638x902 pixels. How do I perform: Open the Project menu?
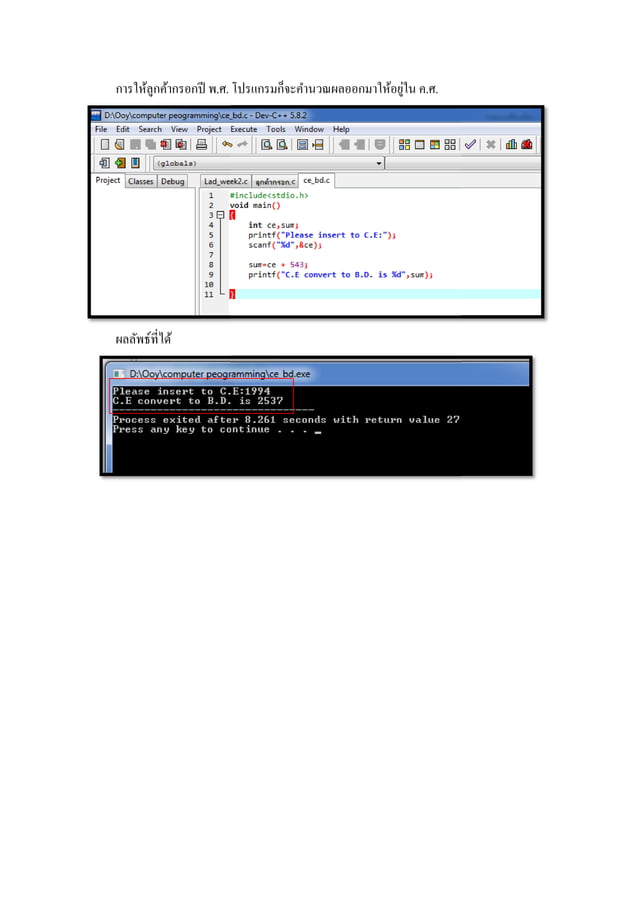[x=209, y=129]
